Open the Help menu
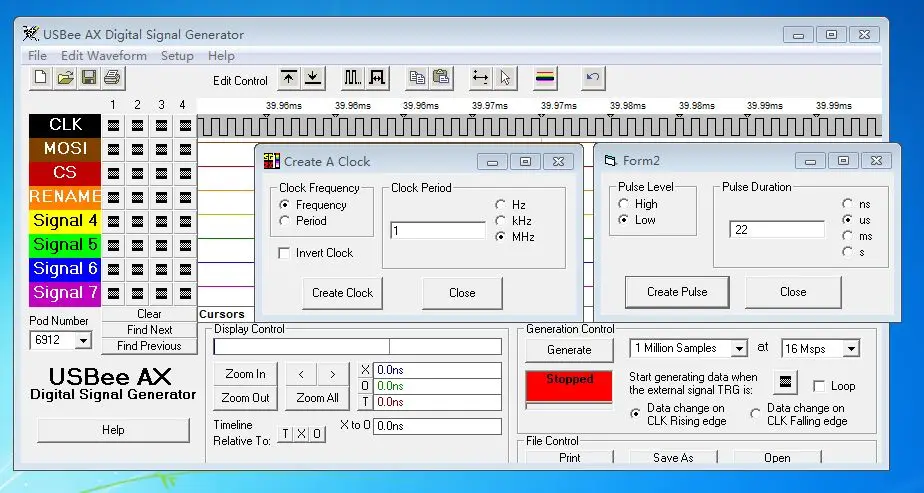 point(221,56)
